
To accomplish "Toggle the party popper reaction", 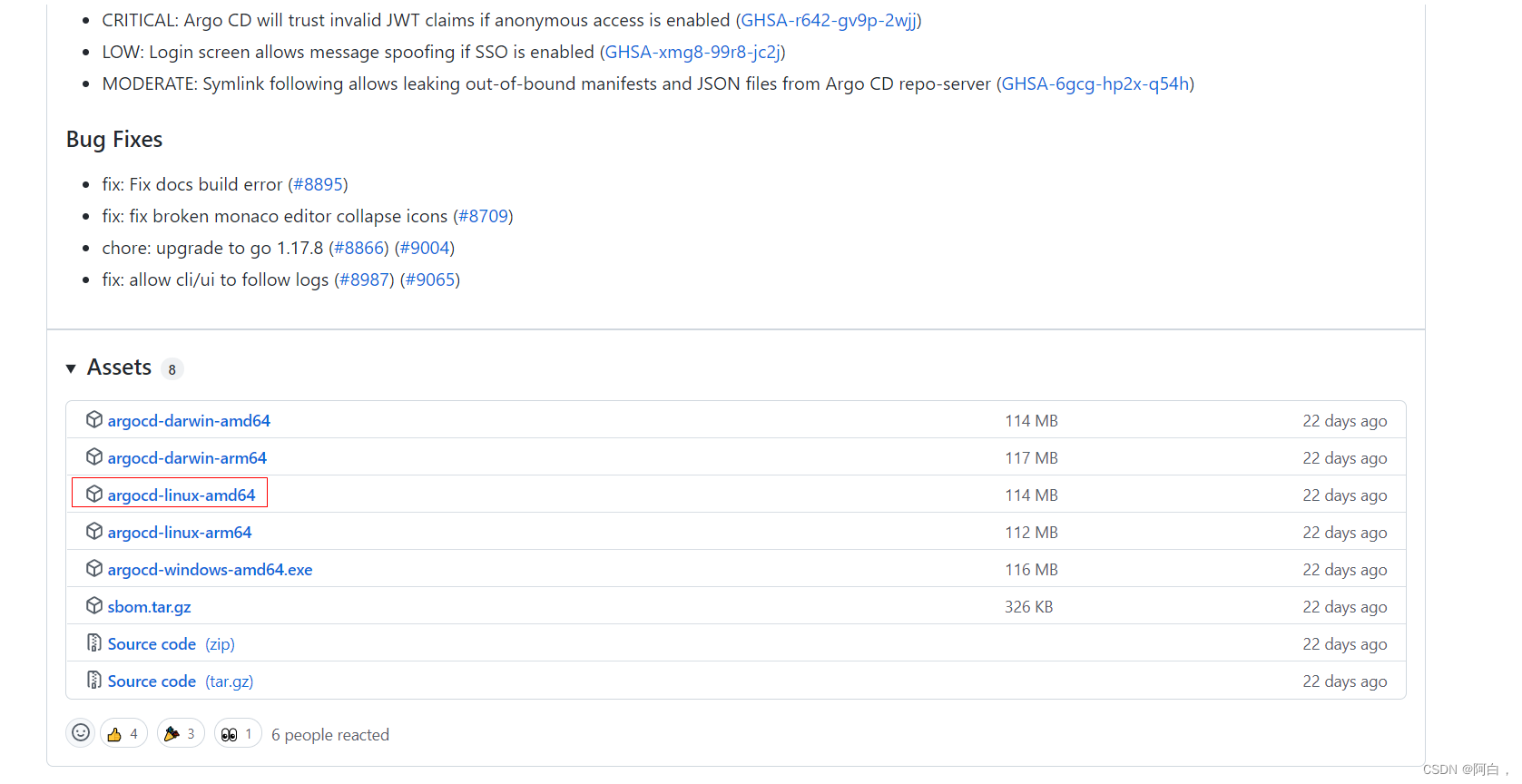I will point(181,733).
